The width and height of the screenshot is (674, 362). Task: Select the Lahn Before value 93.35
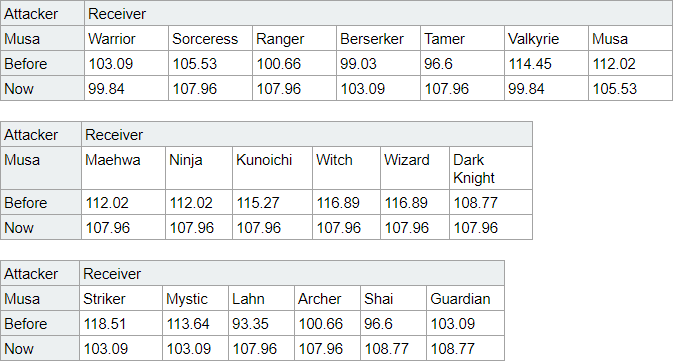(261, 324)
